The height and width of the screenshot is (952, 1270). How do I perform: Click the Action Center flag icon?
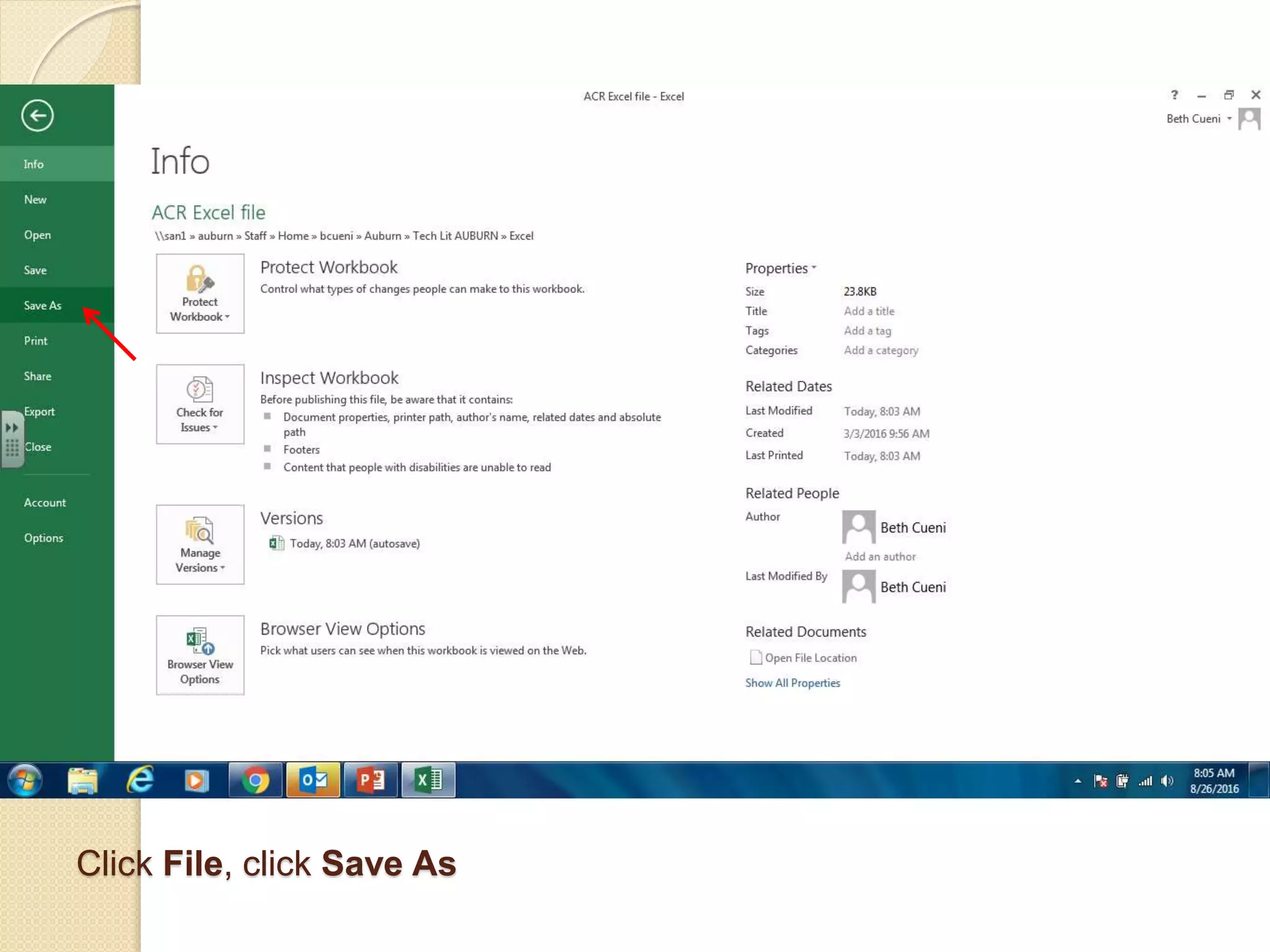(x=1101, y=781)
